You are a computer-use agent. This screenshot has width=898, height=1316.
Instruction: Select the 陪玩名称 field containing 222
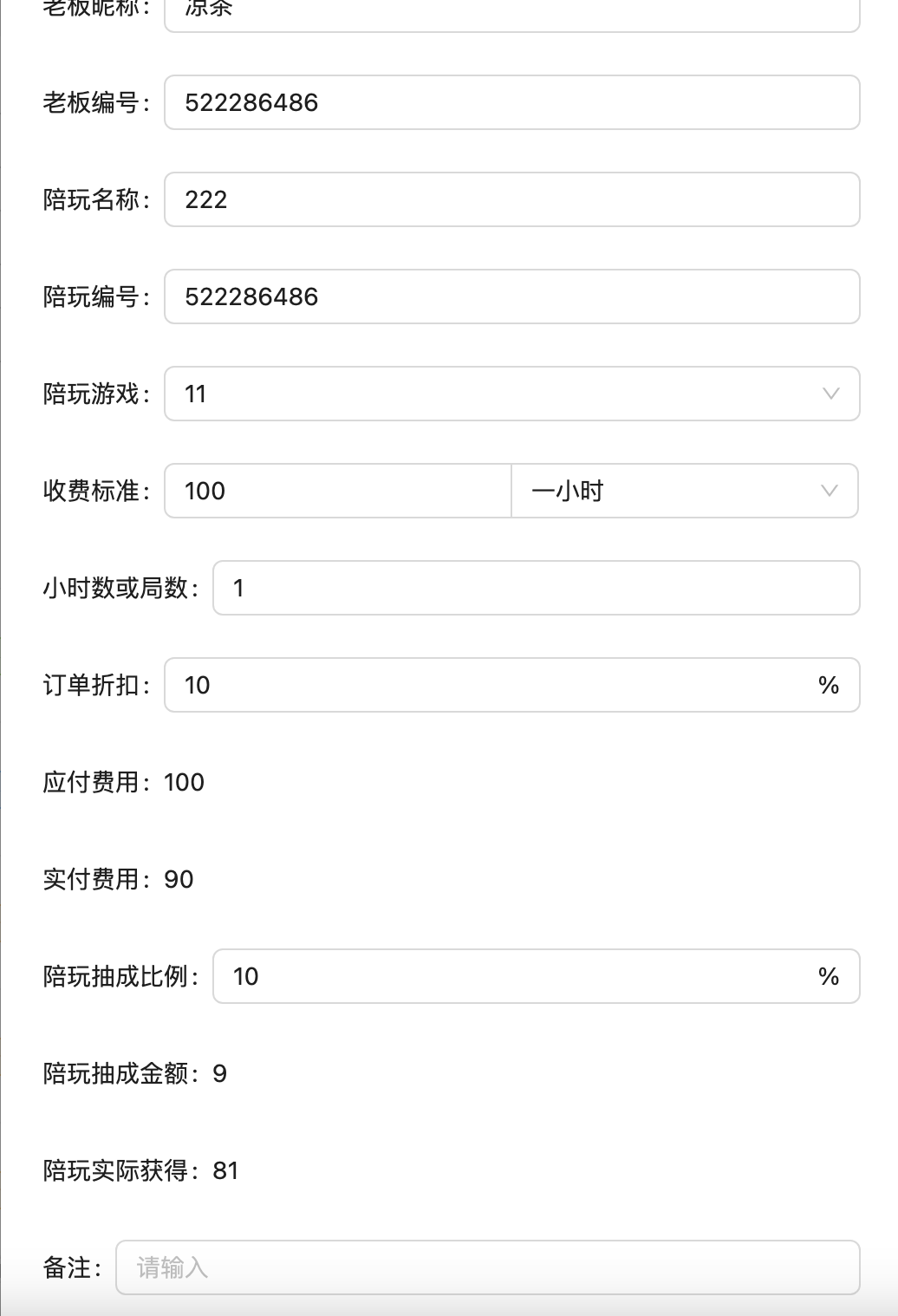tap(511, 199)
